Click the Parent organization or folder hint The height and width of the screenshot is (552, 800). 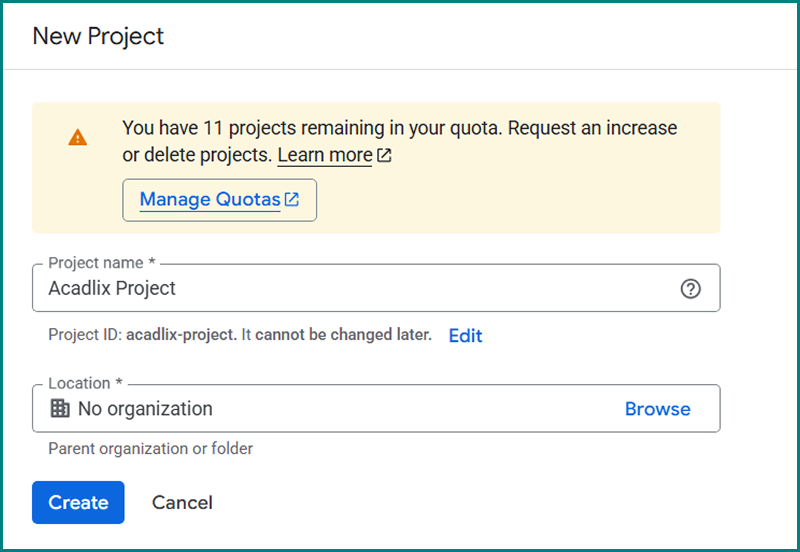click(150, 448)
